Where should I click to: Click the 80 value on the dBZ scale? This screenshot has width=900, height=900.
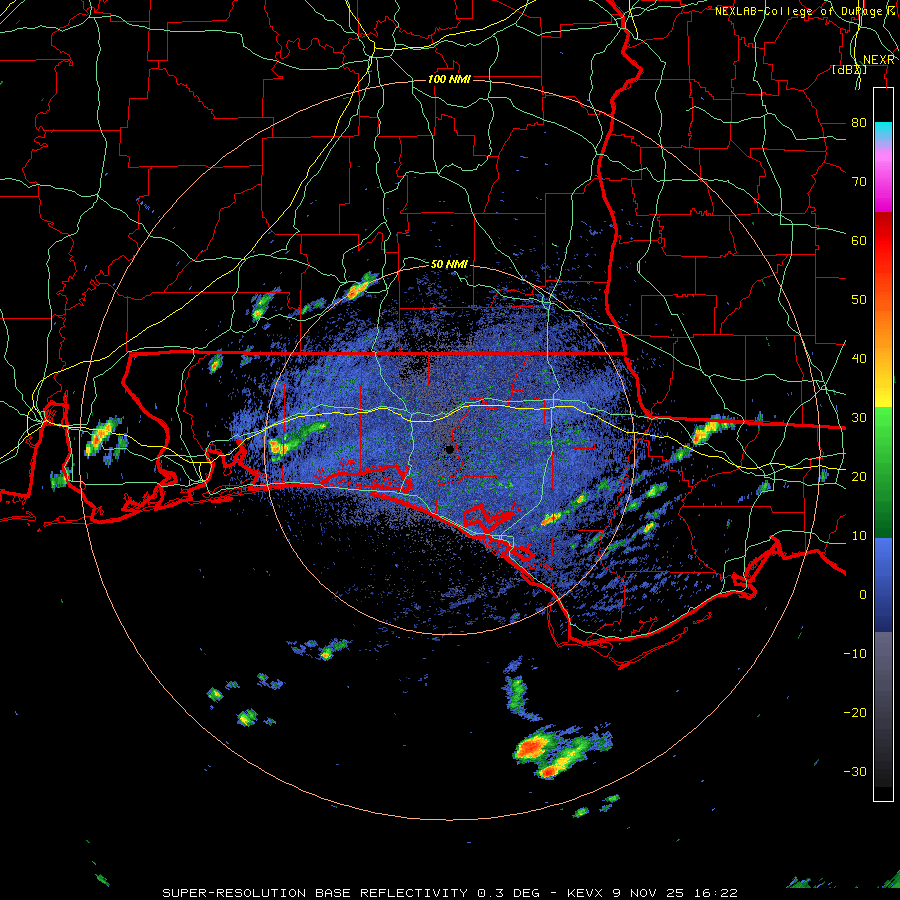coord(859,123)
